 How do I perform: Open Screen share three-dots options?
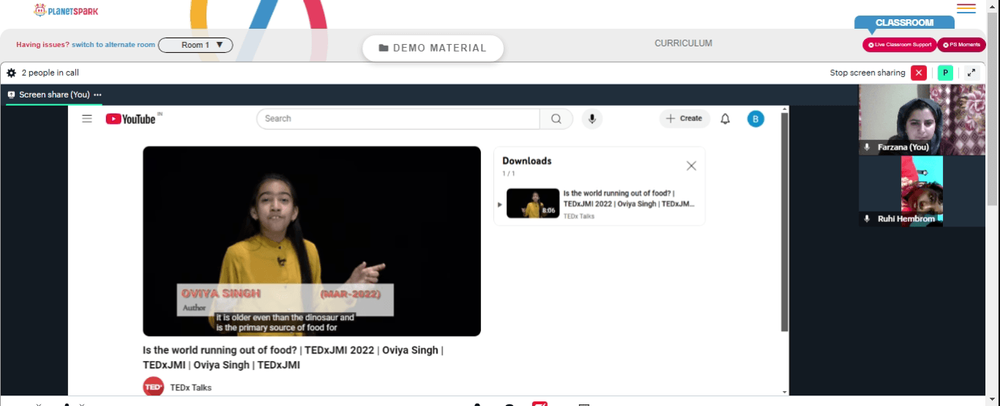click(x=98, y=95)
